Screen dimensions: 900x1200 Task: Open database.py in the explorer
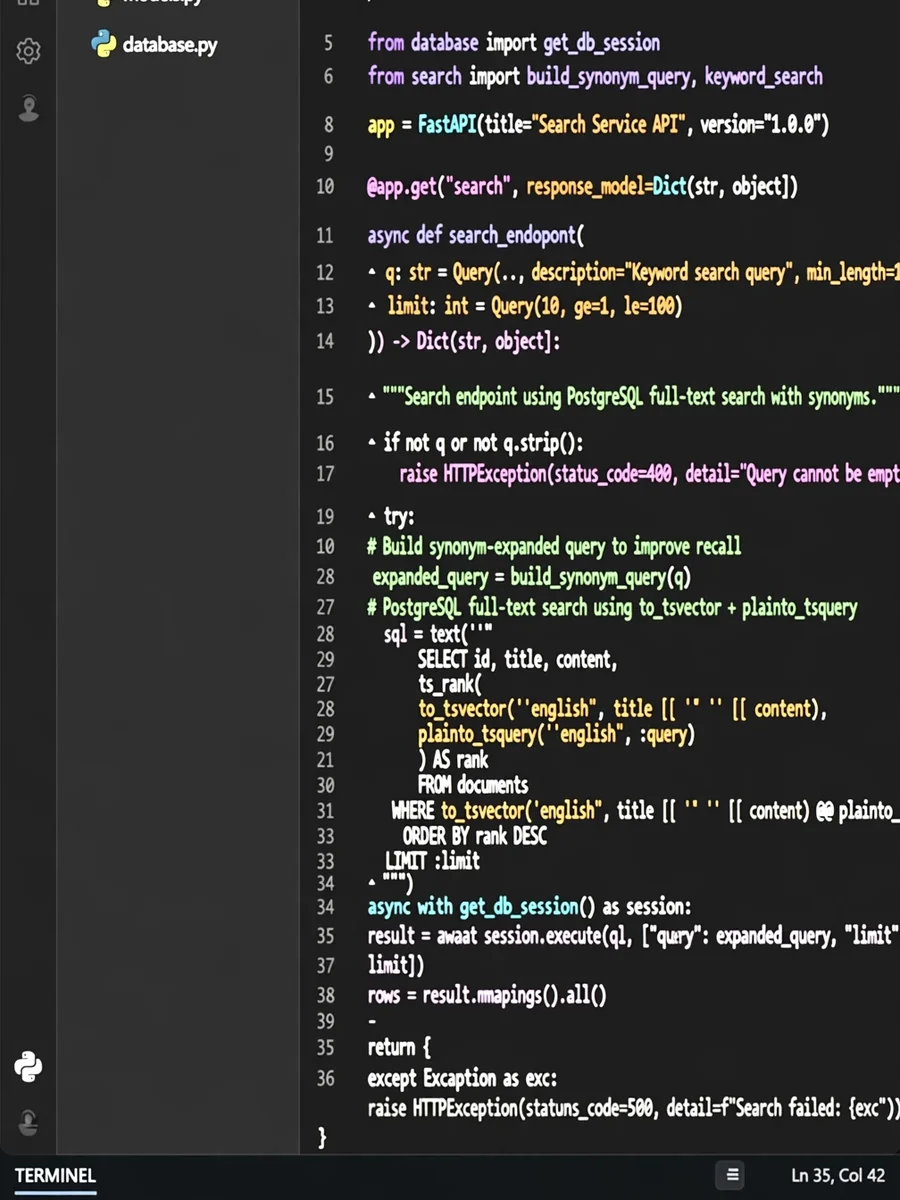coord(169,44)
